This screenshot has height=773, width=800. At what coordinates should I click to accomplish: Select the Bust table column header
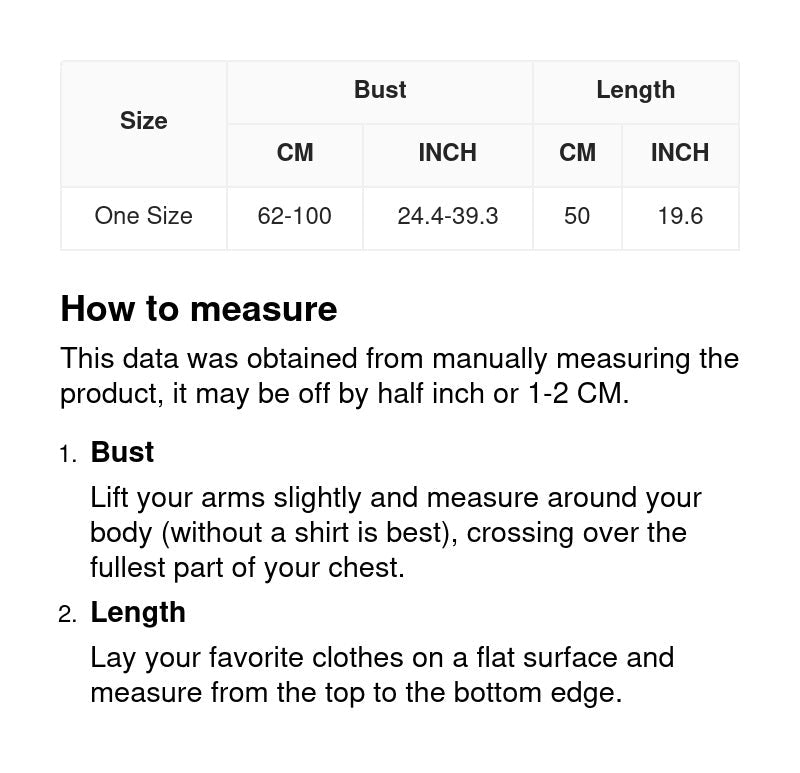pyautogui.click(x=380, y=90)
